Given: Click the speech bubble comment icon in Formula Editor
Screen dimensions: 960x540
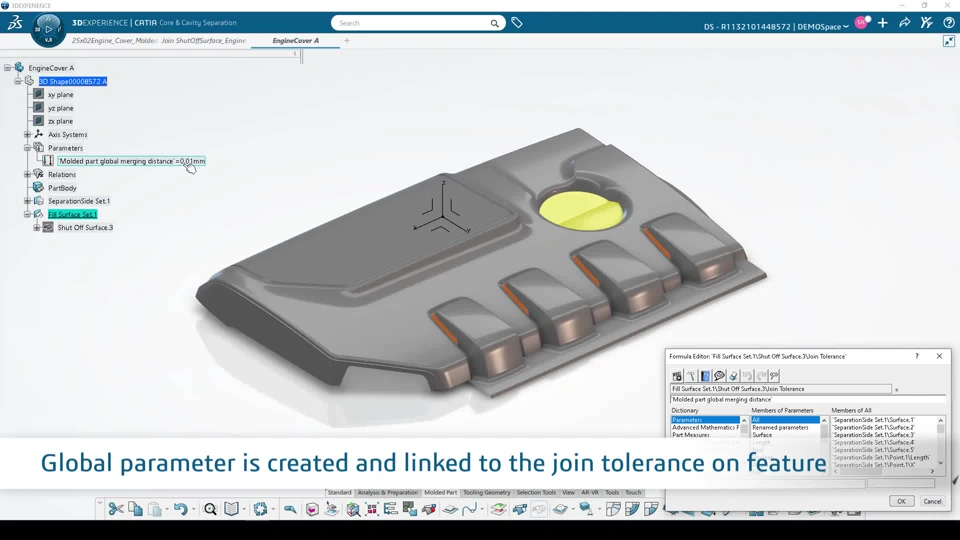Looking at the screenshot, I should 719,376.
